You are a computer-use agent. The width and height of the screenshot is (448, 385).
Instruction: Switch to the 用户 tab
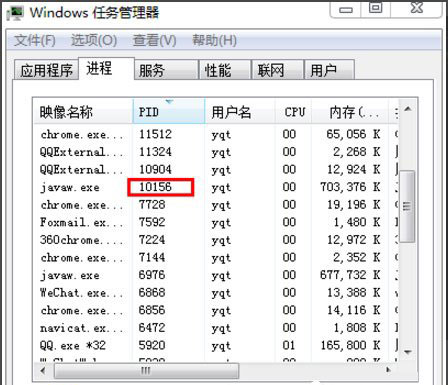(x=329, y=70)
